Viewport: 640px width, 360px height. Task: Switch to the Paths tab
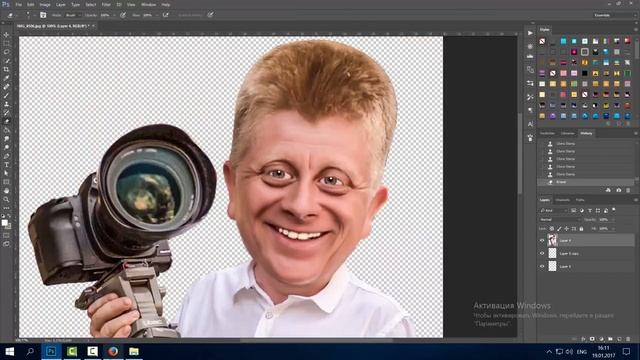pyautogui.click(x=580, y=200)
